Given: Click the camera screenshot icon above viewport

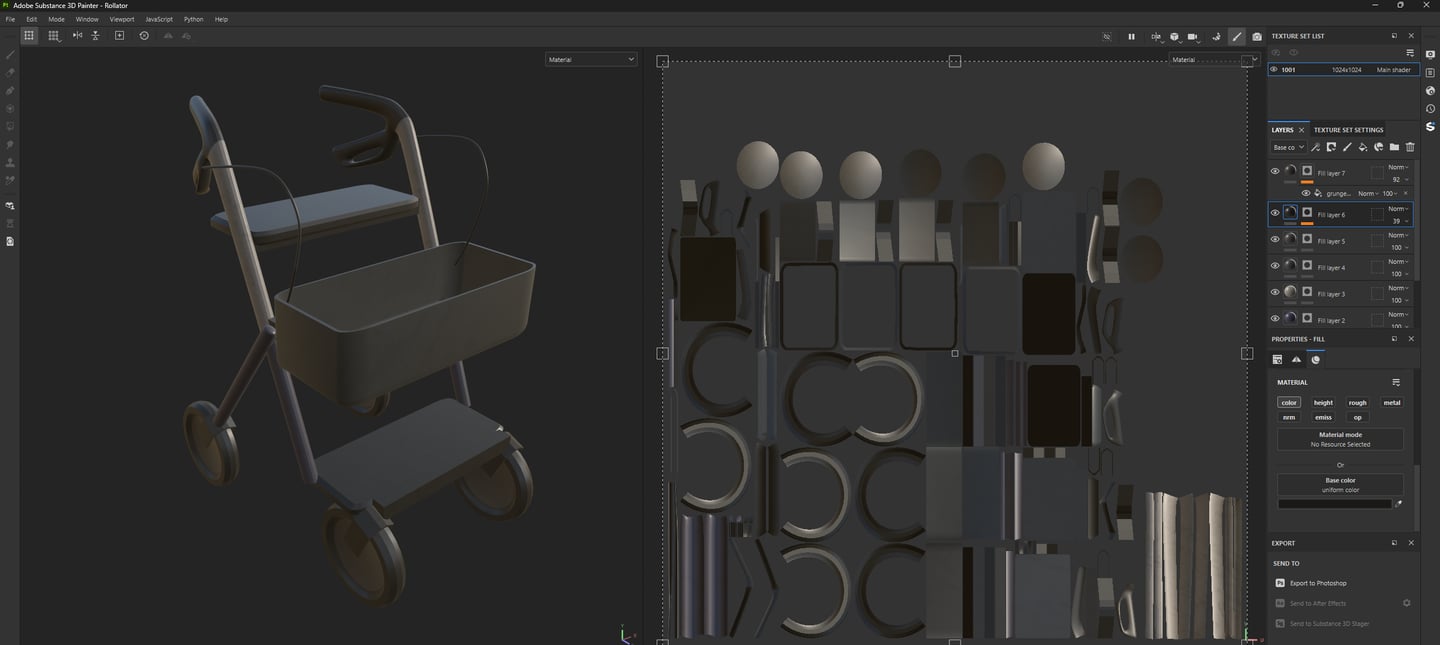Looking at the screenshot, I should (1257, 37).
